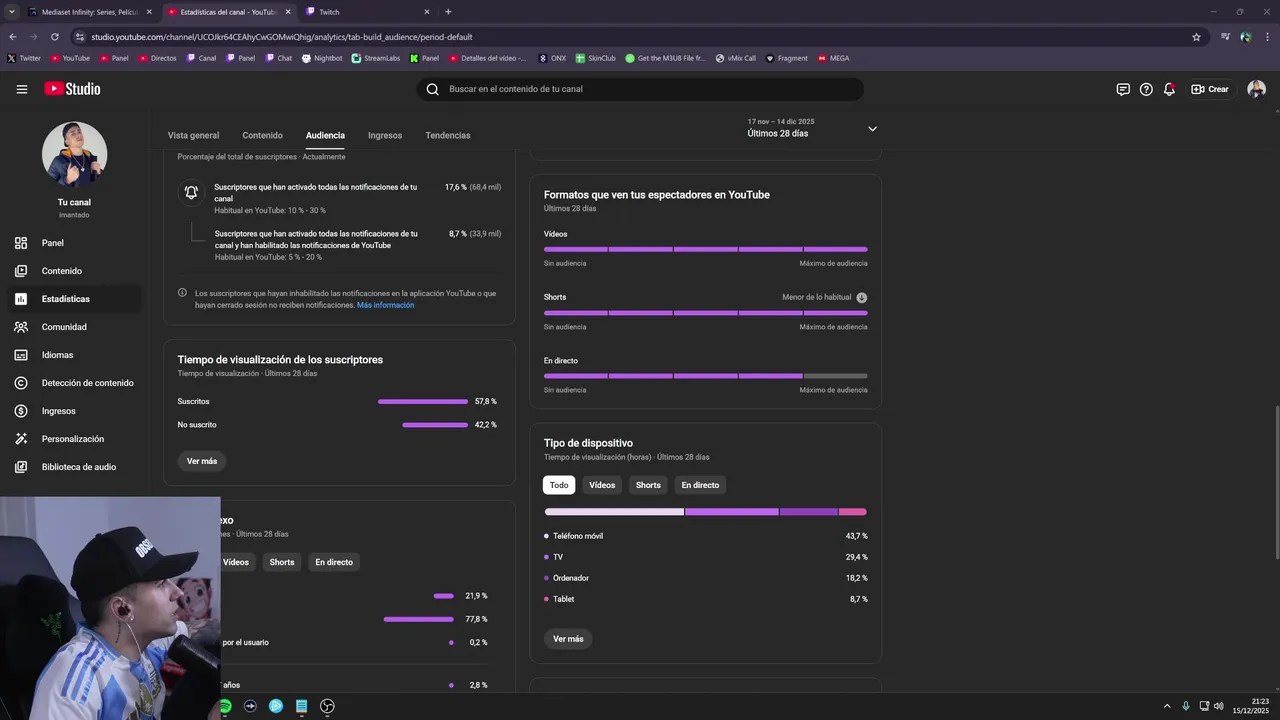The width and height of the screenshot is (1280, 720).
Task: Switch to the Tendencias tab
Action: [x=448, y=135]
